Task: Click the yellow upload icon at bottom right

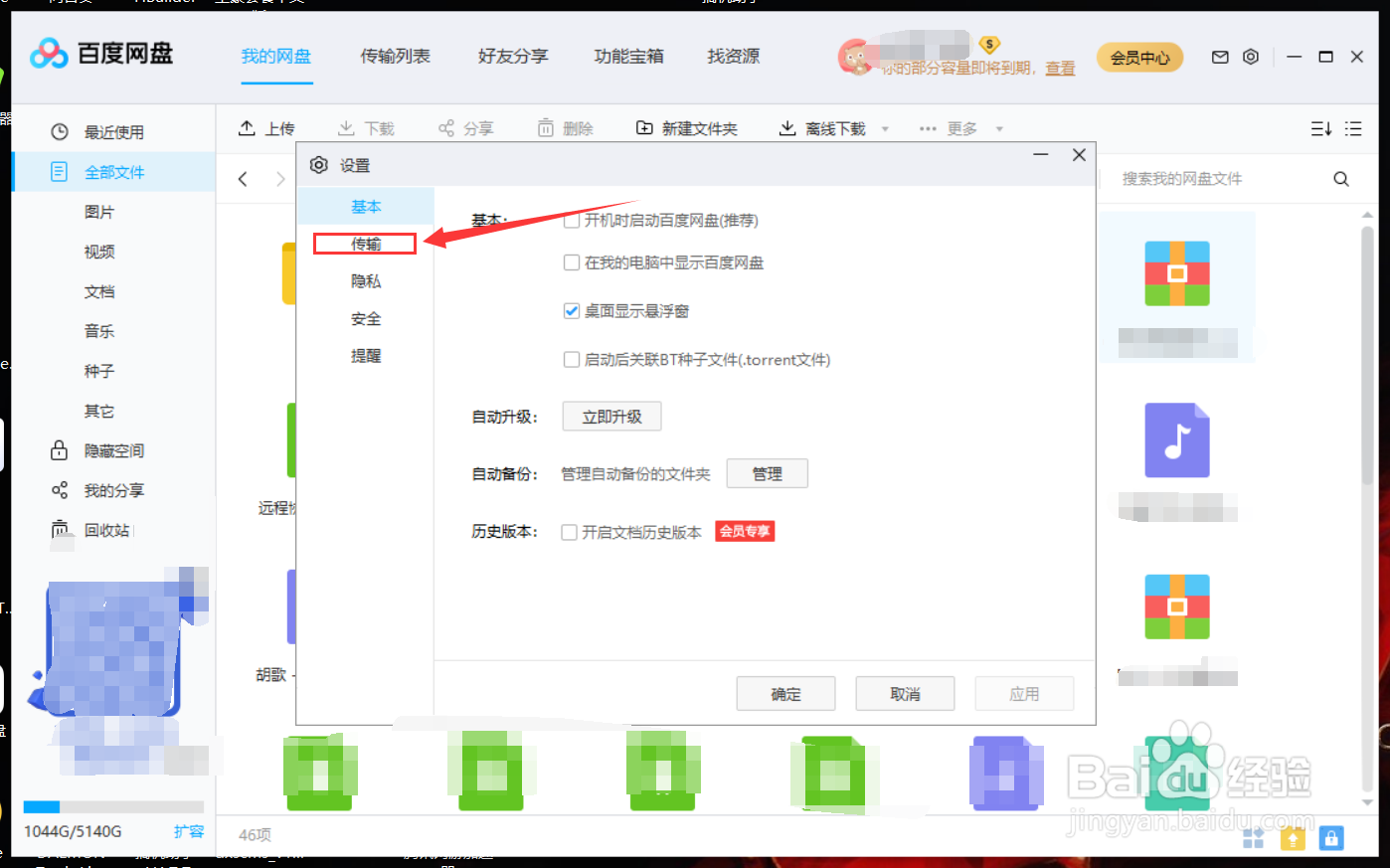Action: tap(1293, 838)
